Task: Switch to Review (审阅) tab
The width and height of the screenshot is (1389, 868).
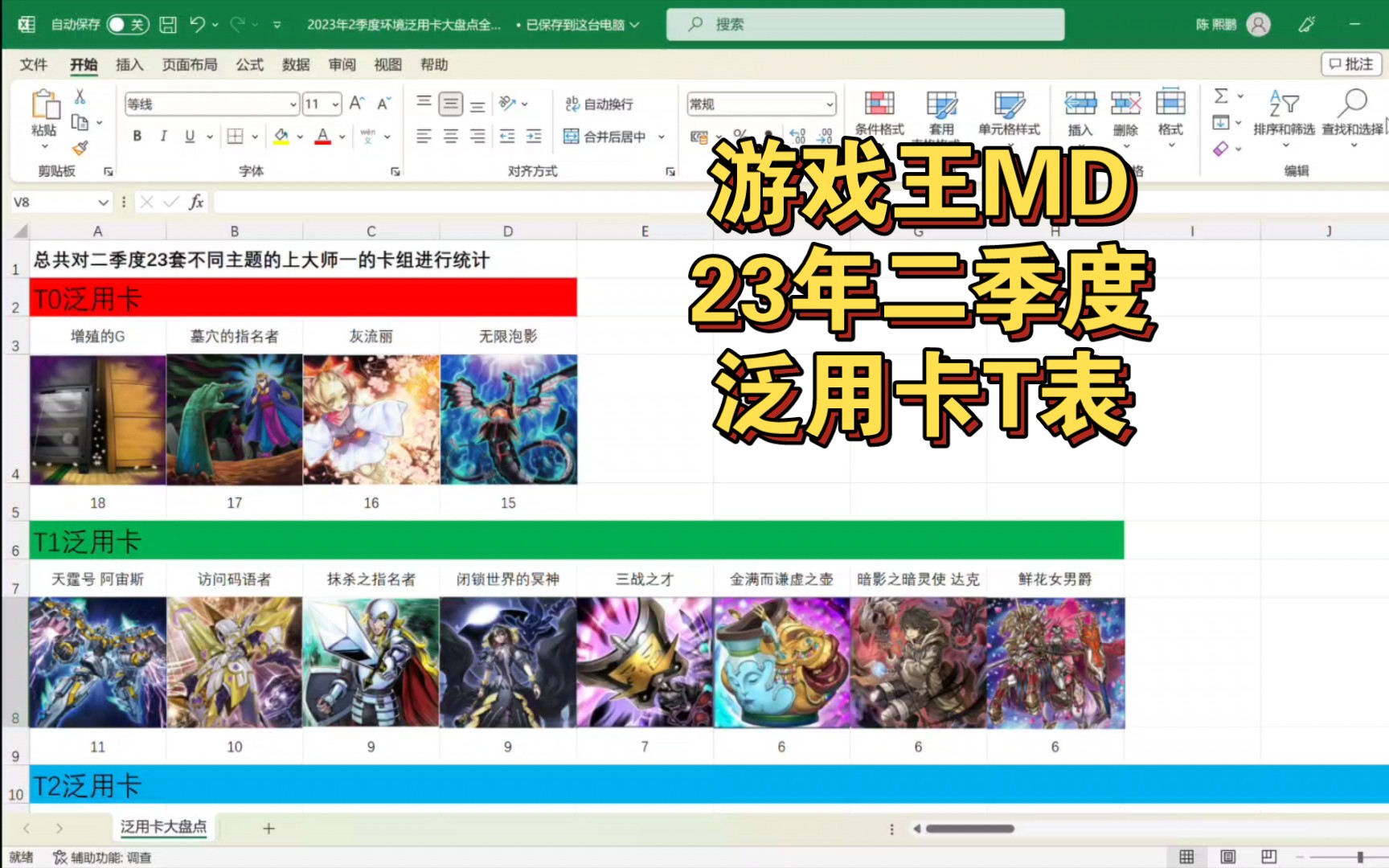Action: click(x=342, y=64)
